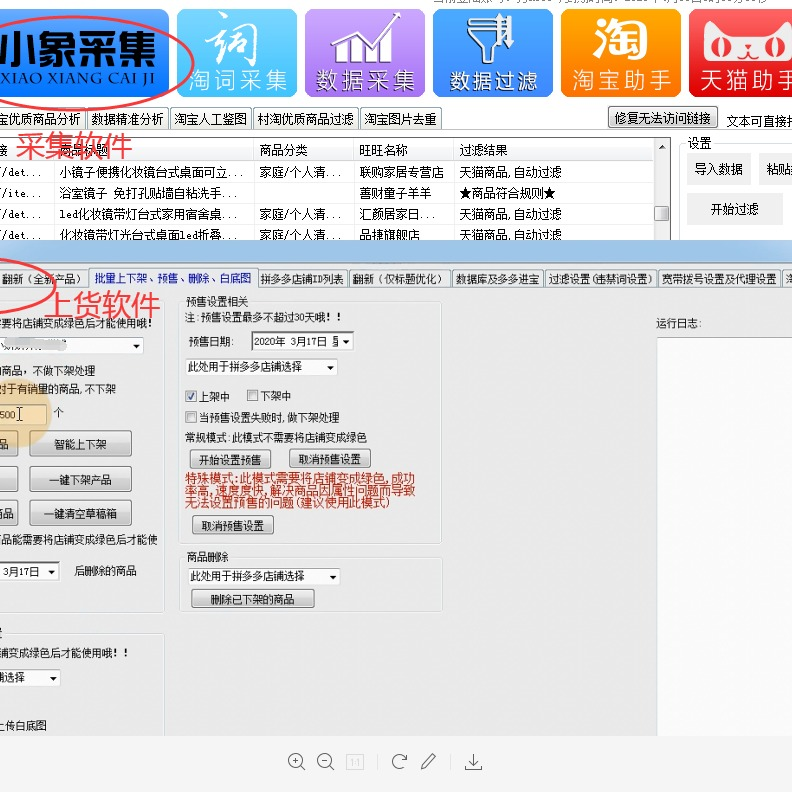Click the 删除已下架的商品 button
792x792 pixels.
point(253,599)
